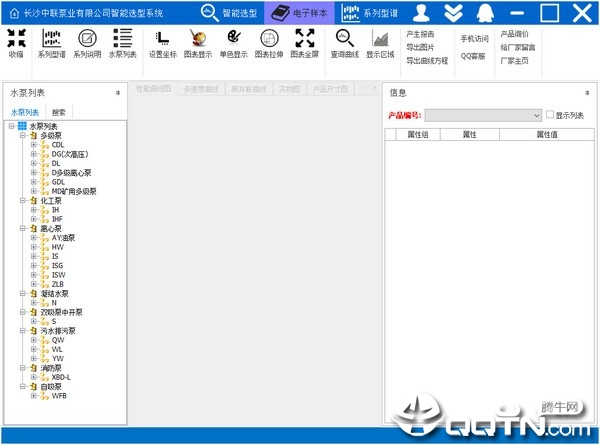Expand the CDL tree node

point(34,145)
